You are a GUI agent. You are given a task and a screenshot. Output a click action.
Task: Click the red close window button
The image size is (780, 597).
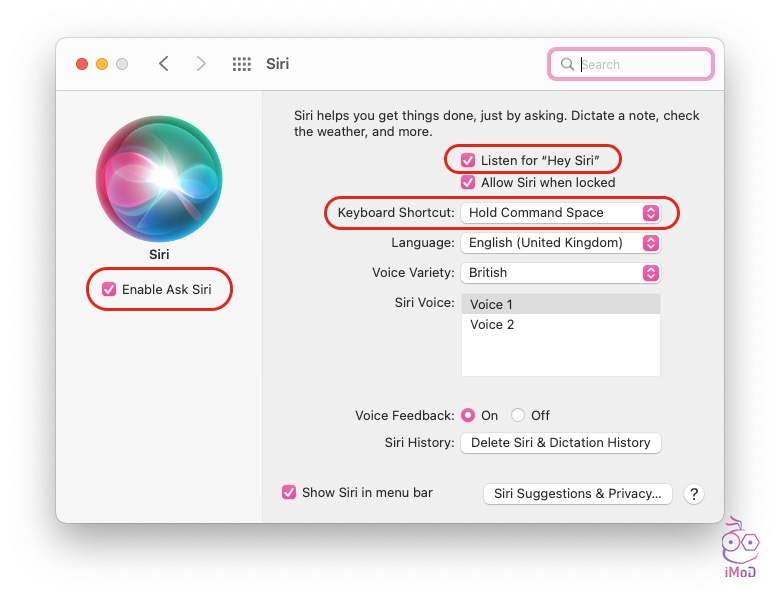pyautogui.click(x=82, y=64)
